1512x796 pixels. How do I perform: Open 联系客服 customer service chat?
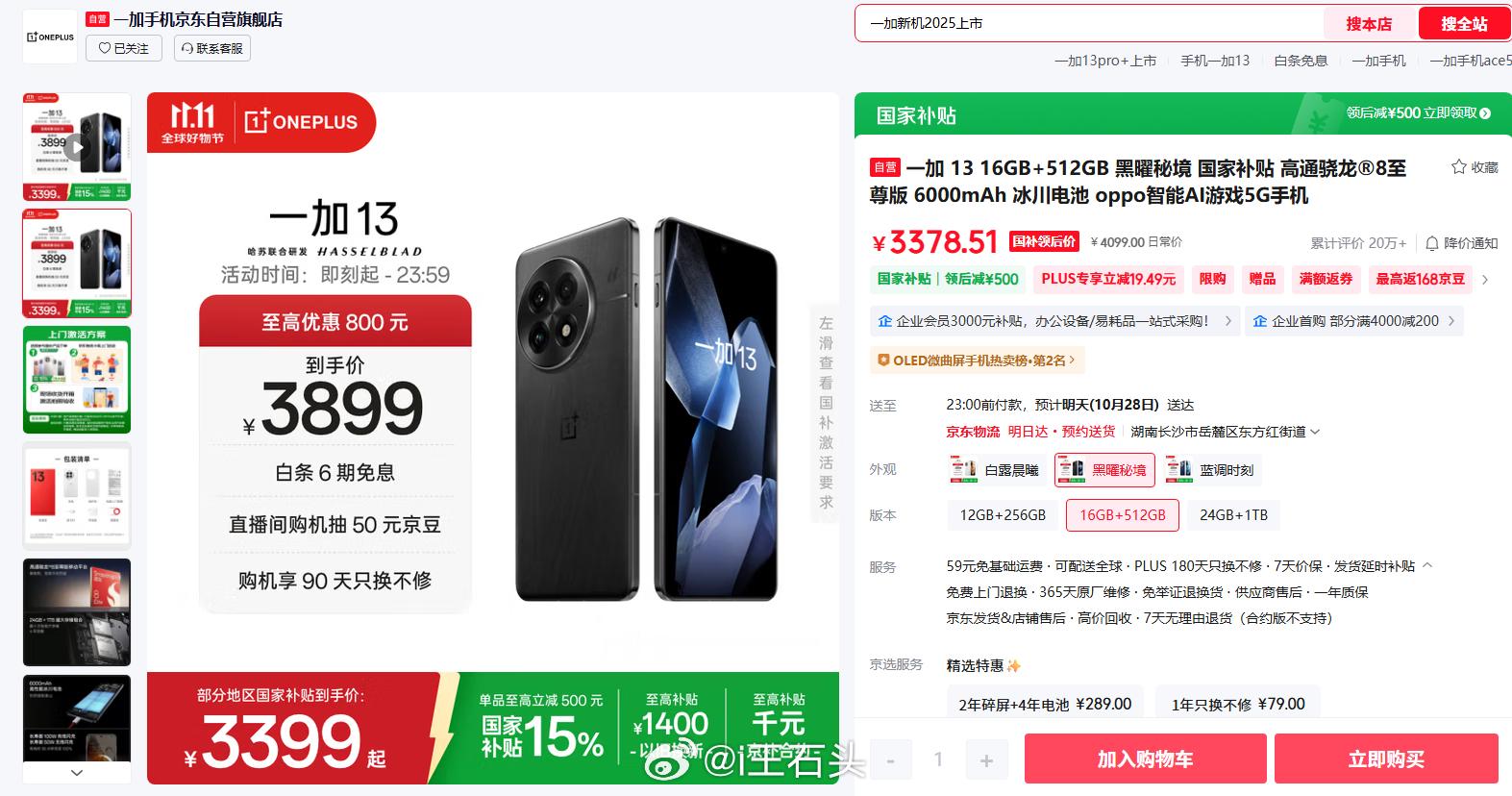(x=211, y=48)
